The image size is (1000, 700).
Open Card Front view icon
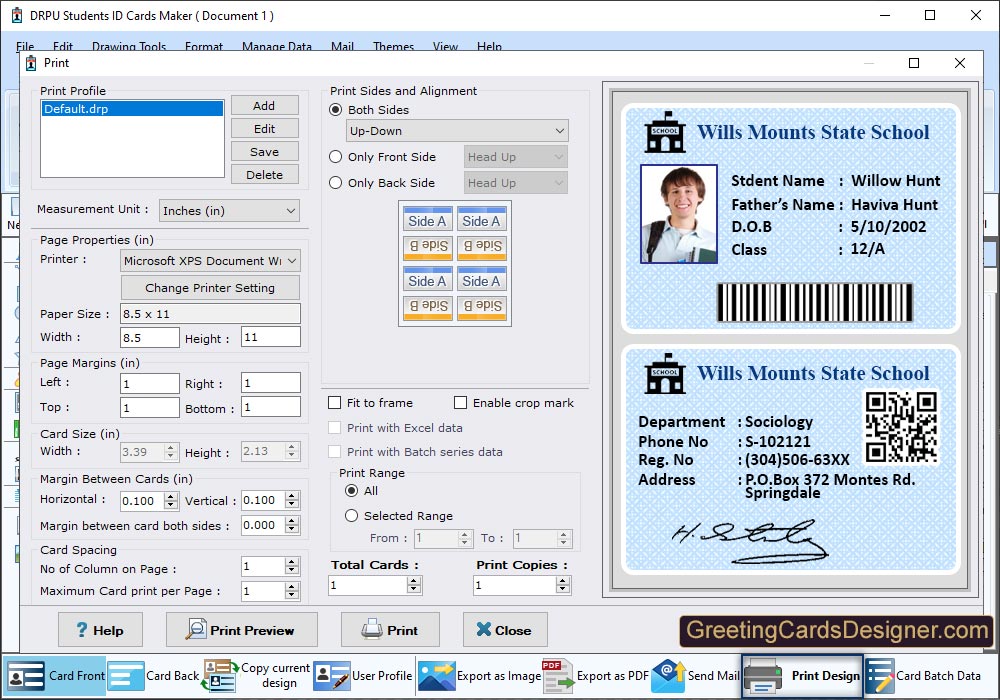[x=26, y=676]
